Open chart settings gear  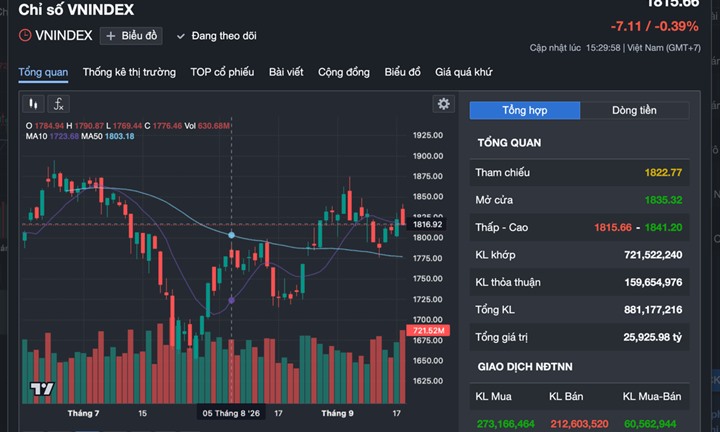point(443,104)
